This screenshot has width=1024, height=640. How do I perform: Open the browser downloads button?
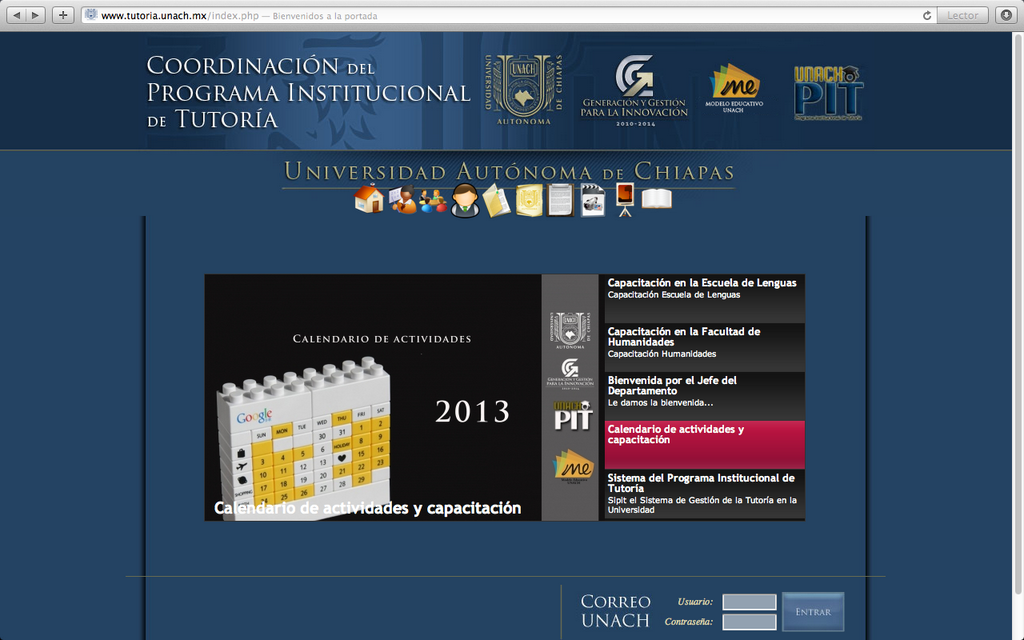(x=1006, y=15)
